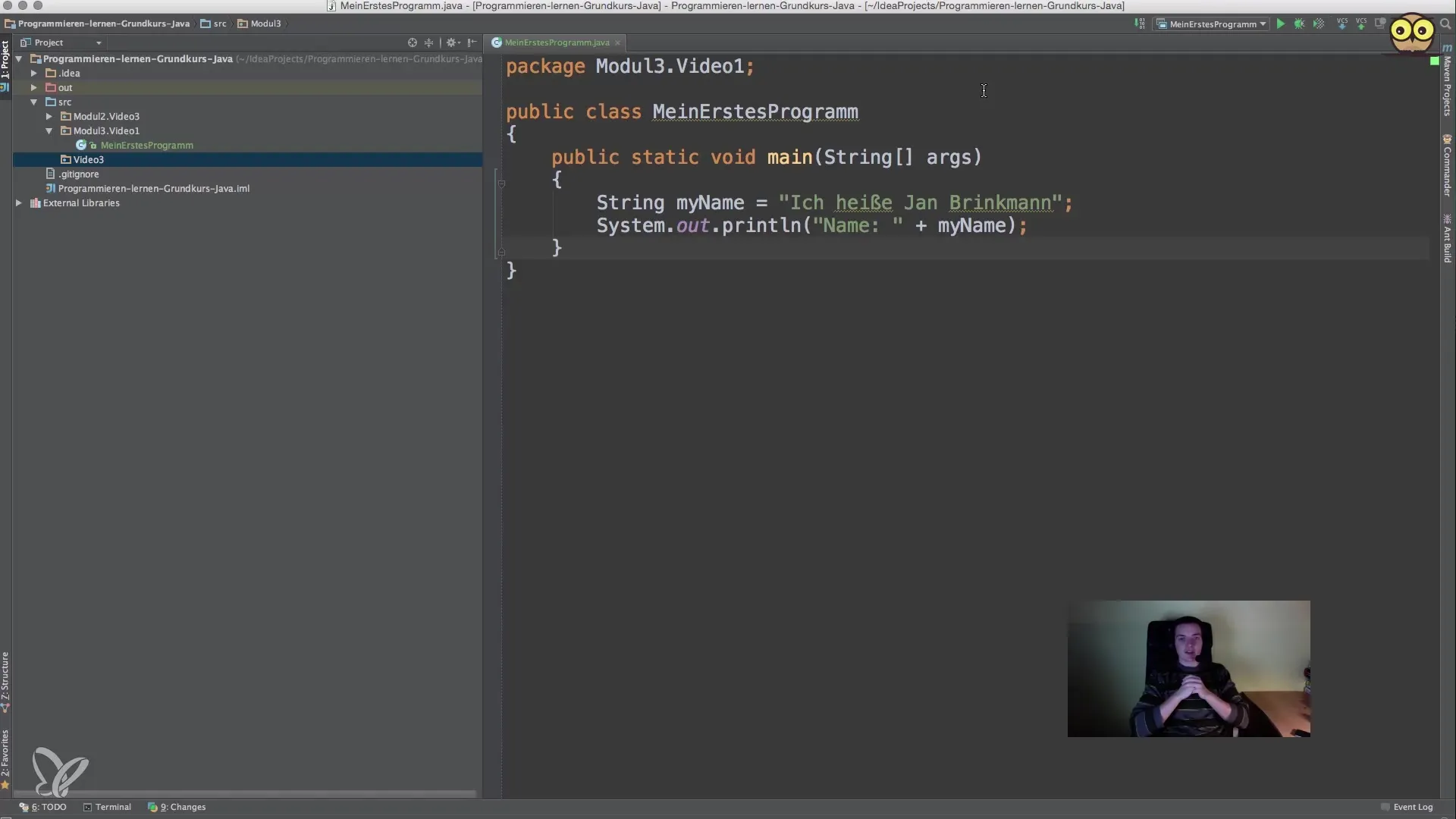Click the owl mascot icon
Screen dimensions: 1456x819
click(x=1412, y=33)
